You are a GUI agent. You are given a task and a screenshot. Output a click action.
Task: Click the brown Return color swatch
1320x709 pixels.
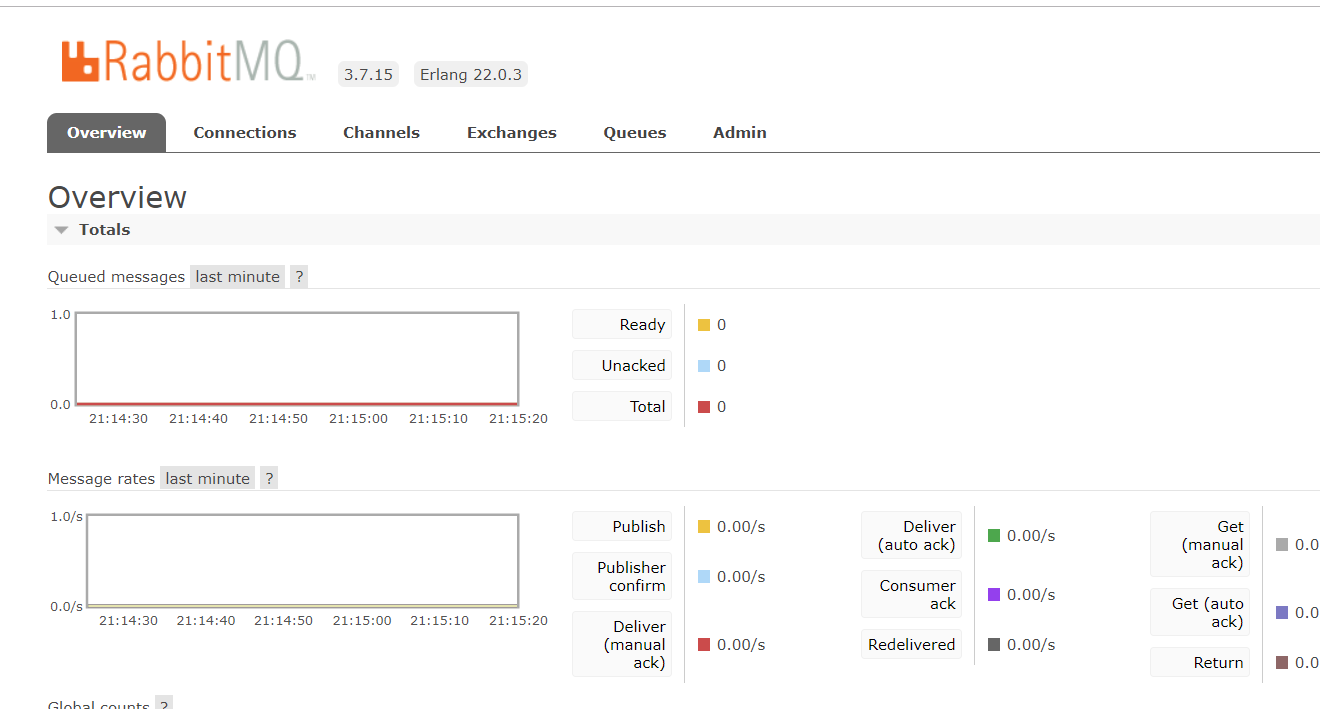(1282, 663)
